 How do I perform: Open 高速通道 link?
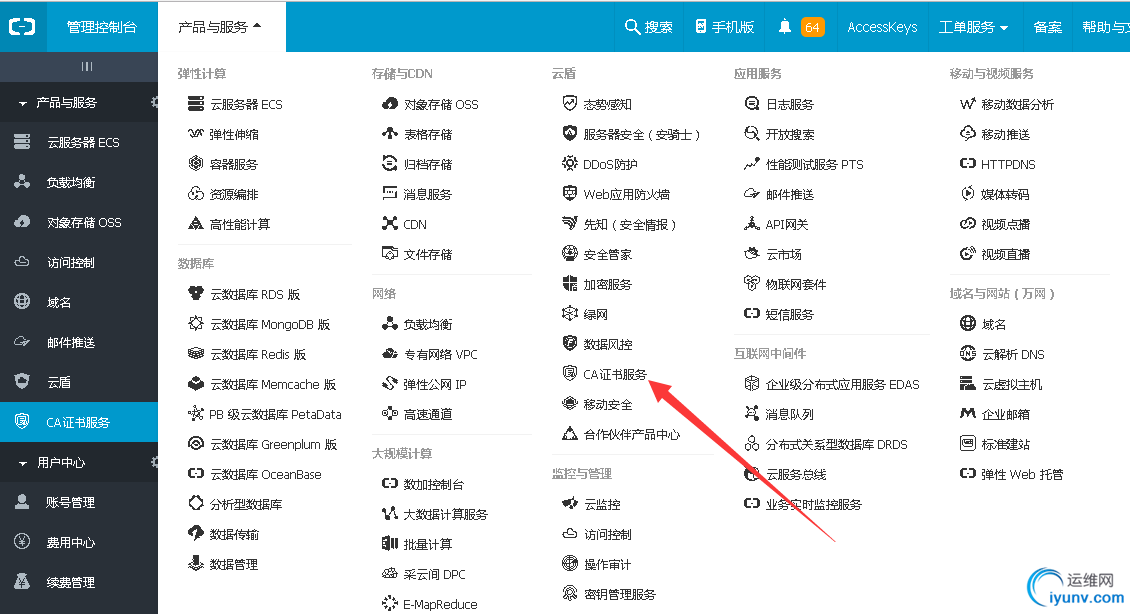[x=428, y=414]
